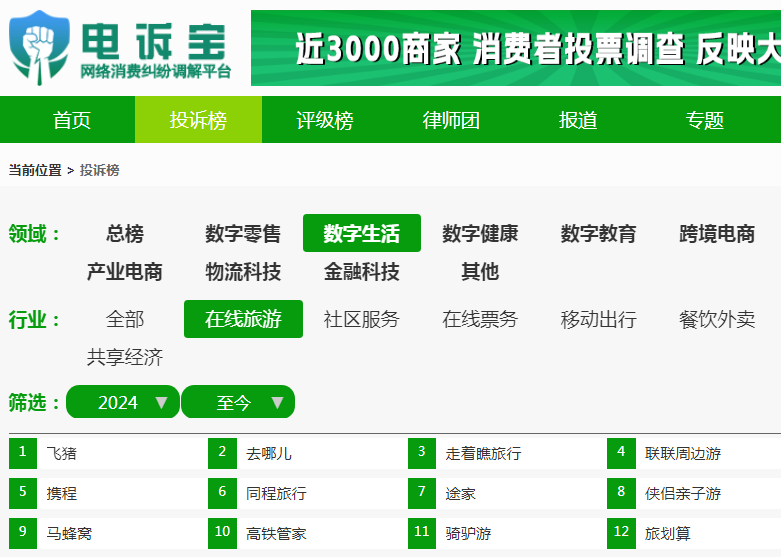
Task: Switch to the 律师团 tab
Action: 451,120
